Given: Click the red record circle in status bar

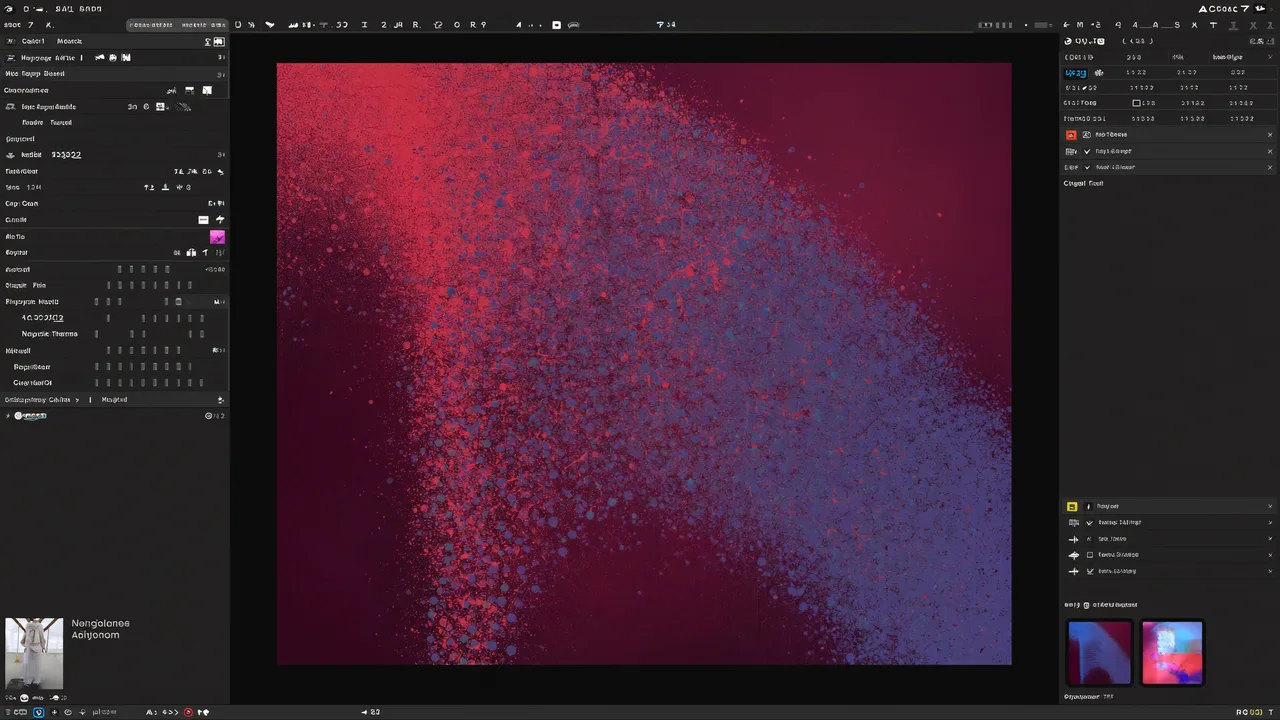Looking at the screenshot, I should [188, 712].
